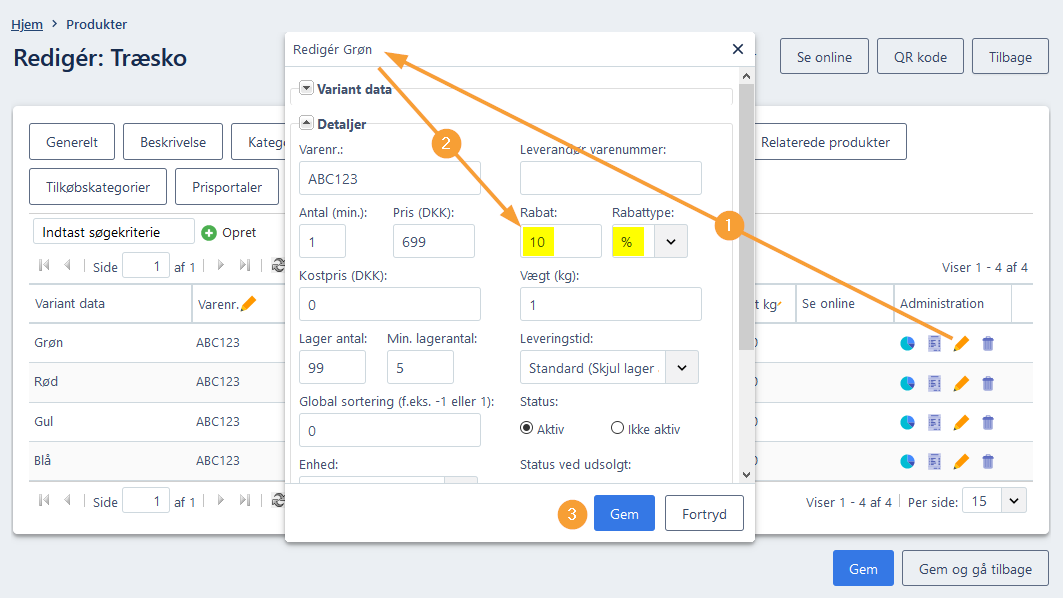Open the Per side dropdown

pos(1014,501)
